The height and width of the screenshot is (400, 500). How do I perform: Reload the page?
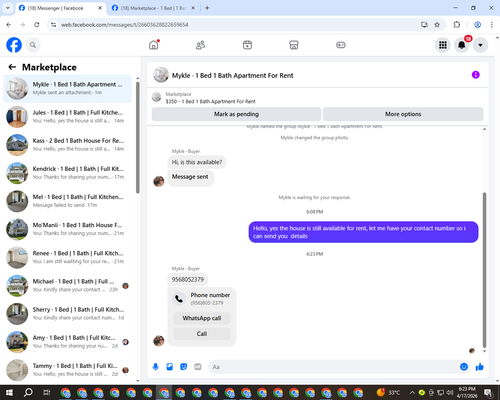pos(37,25)
